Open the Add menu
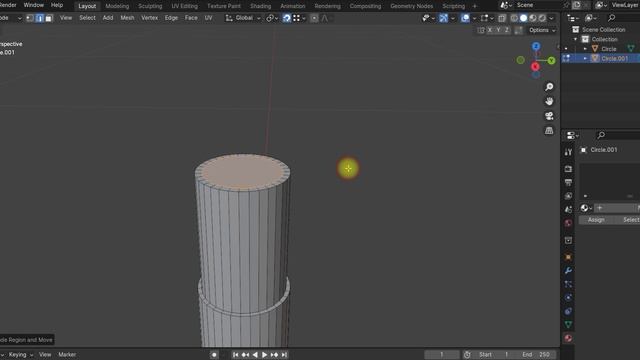The image size is (640, 360). point(108,18)
